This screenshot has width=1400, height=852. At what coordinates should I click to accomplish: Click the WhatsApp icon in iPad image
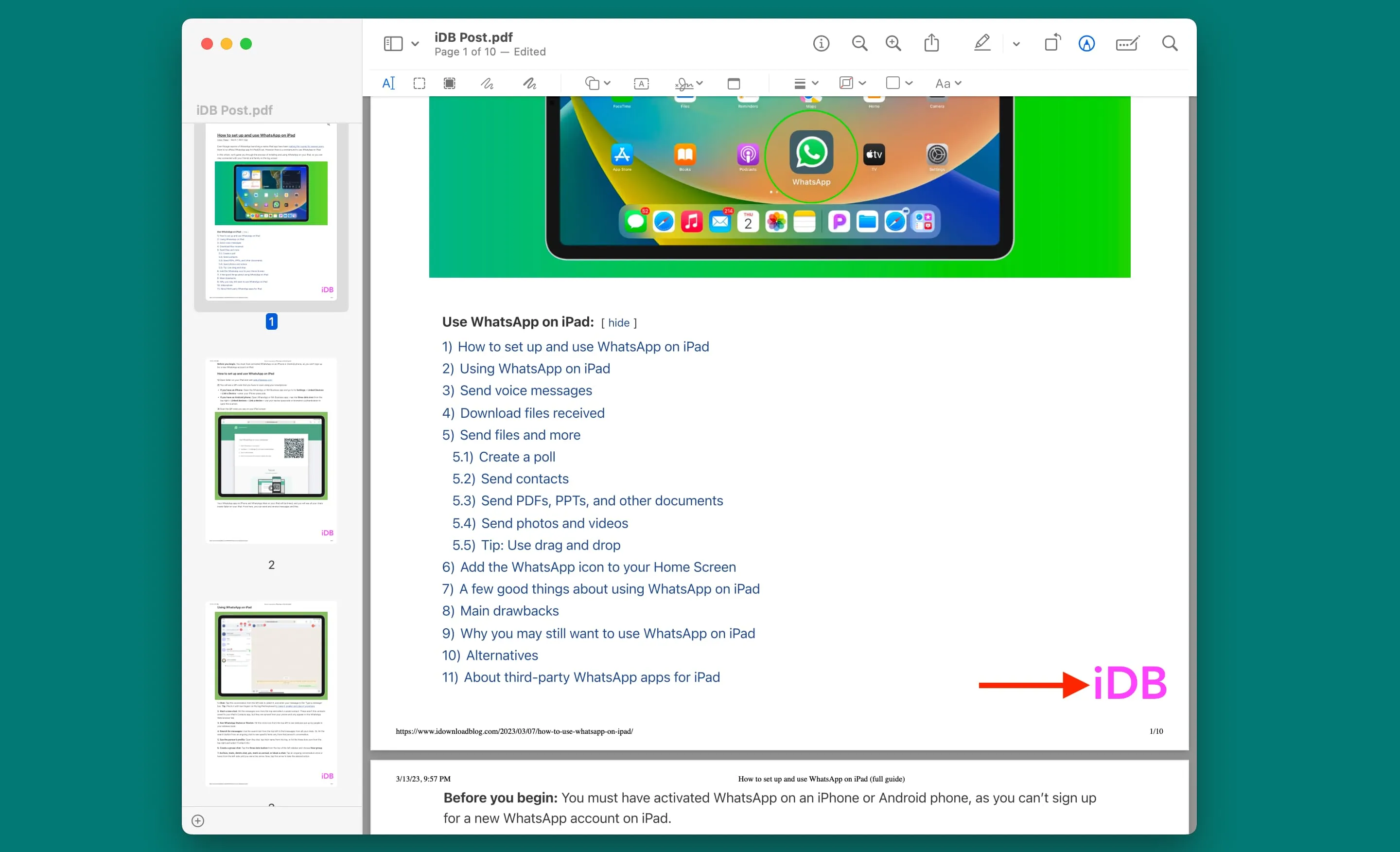811,152
